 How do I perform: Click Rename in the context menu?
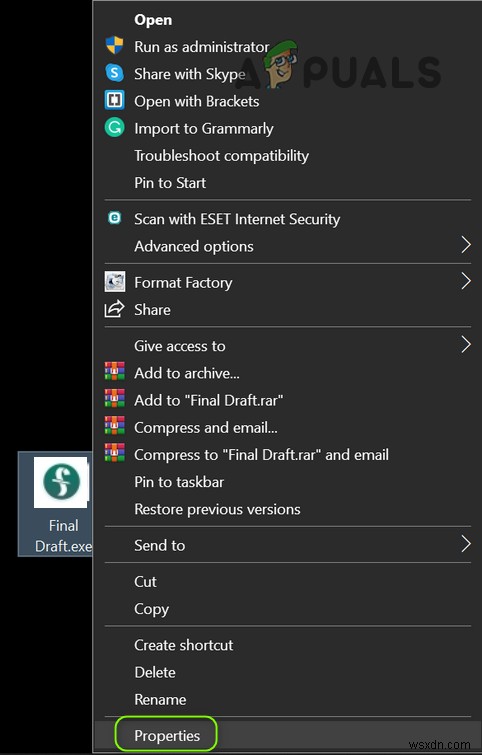[160, 699]
